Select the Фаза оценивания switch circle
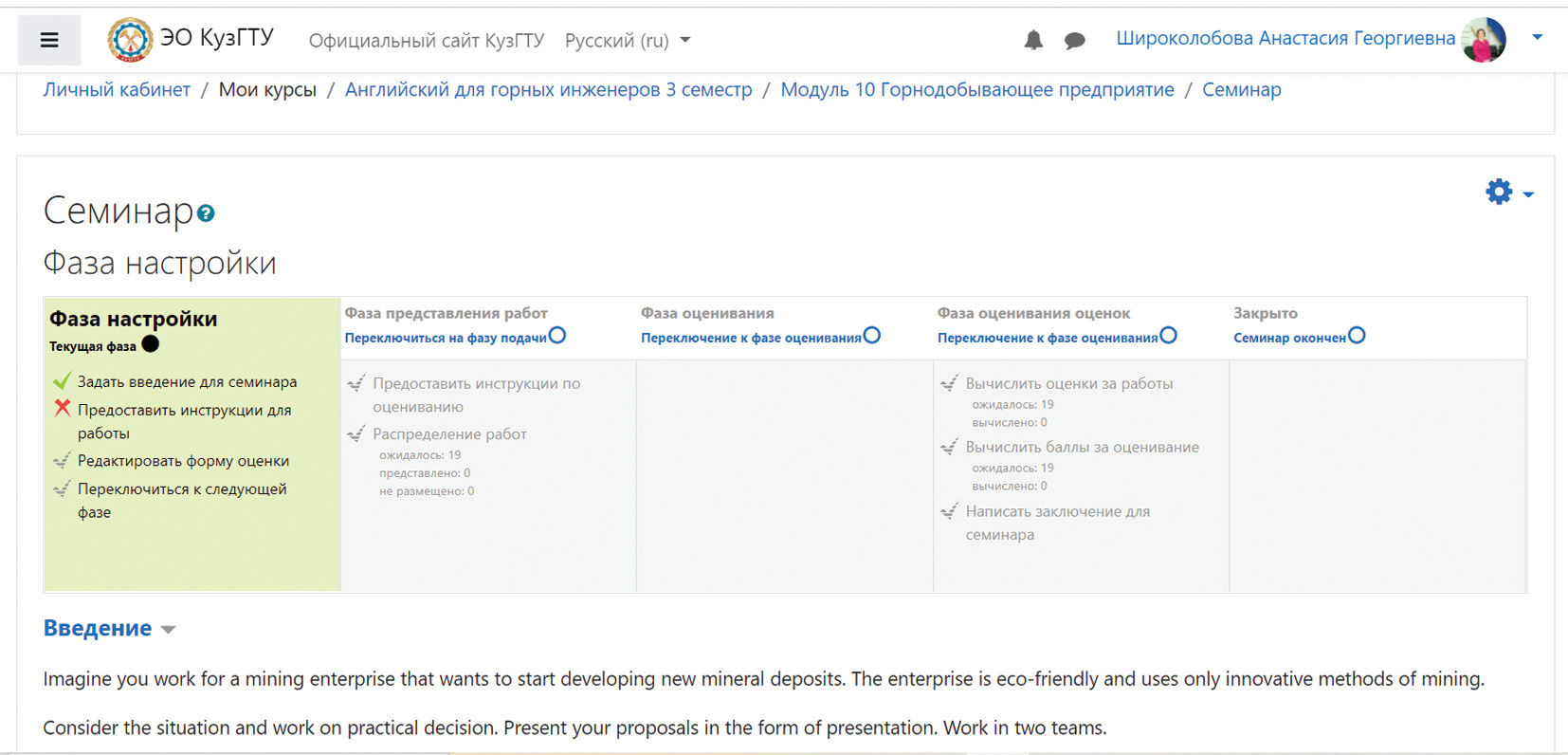Viewport: 1568px width, 755px height. click(872, 336)
